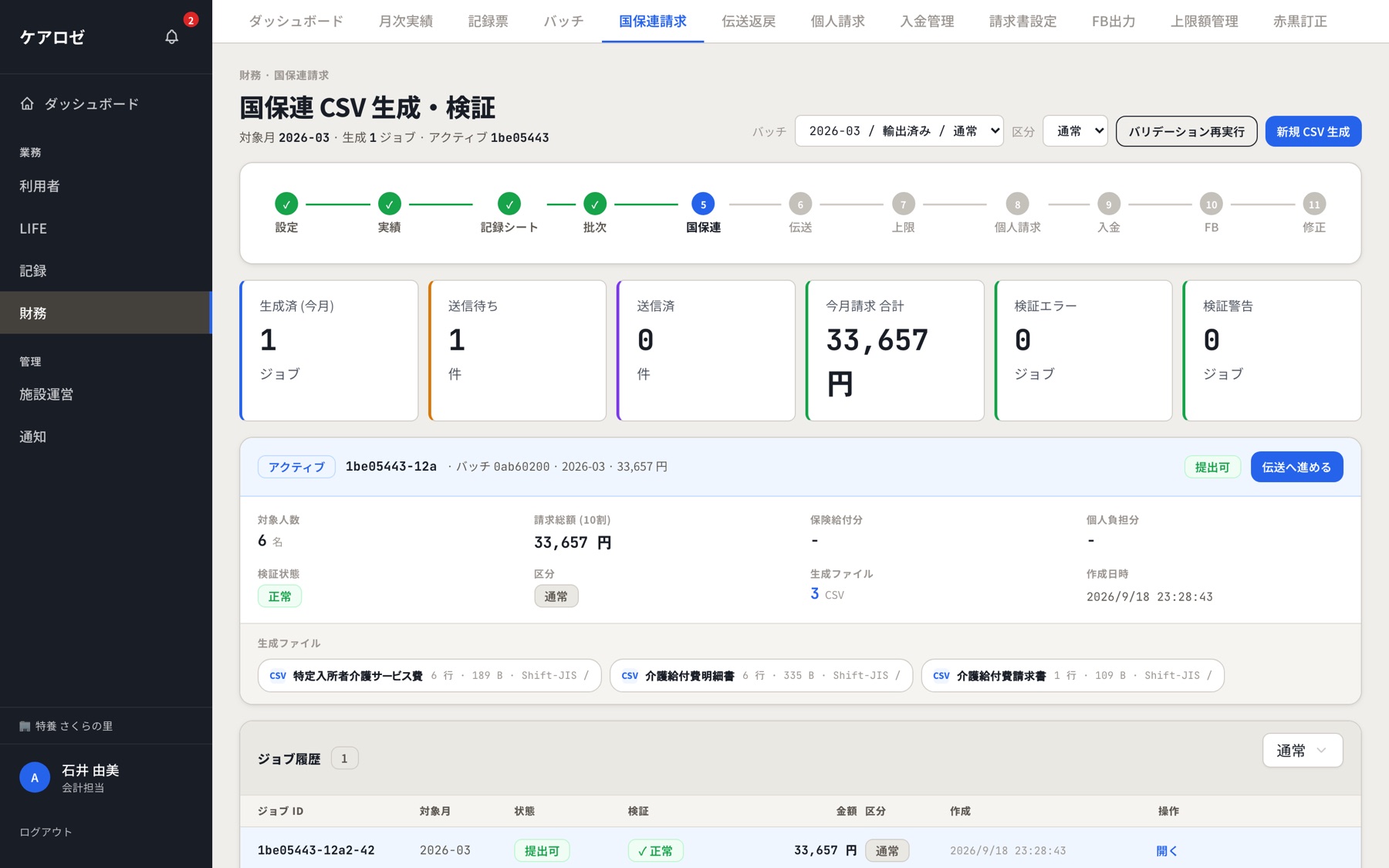The image size is (1389, 868).
Task: Click the アクティブ badge on job header
Action: pyautogui.click(x=296, y=467)
